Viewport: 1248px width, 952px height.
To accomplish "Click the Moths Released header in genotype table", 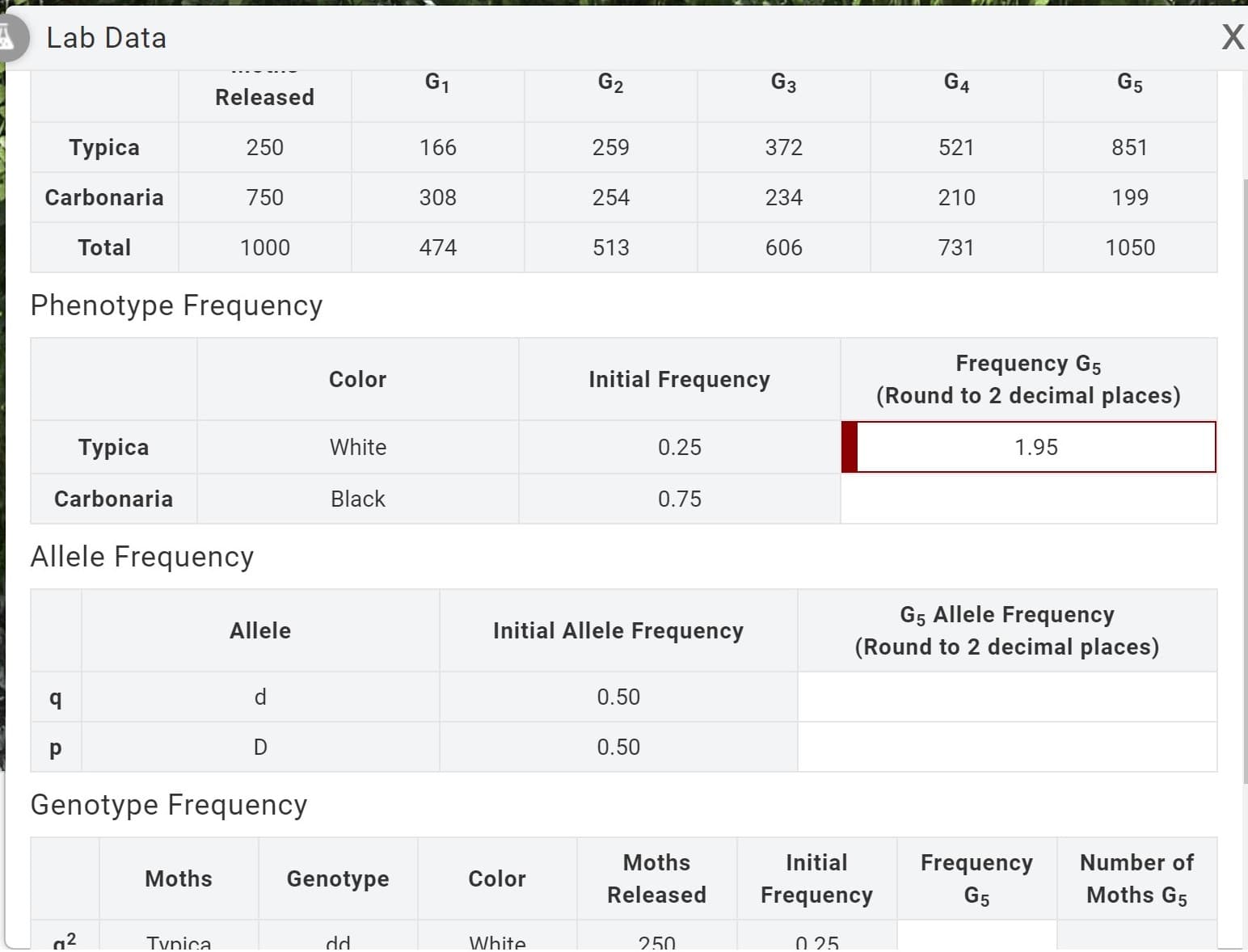I will point(656,878).
